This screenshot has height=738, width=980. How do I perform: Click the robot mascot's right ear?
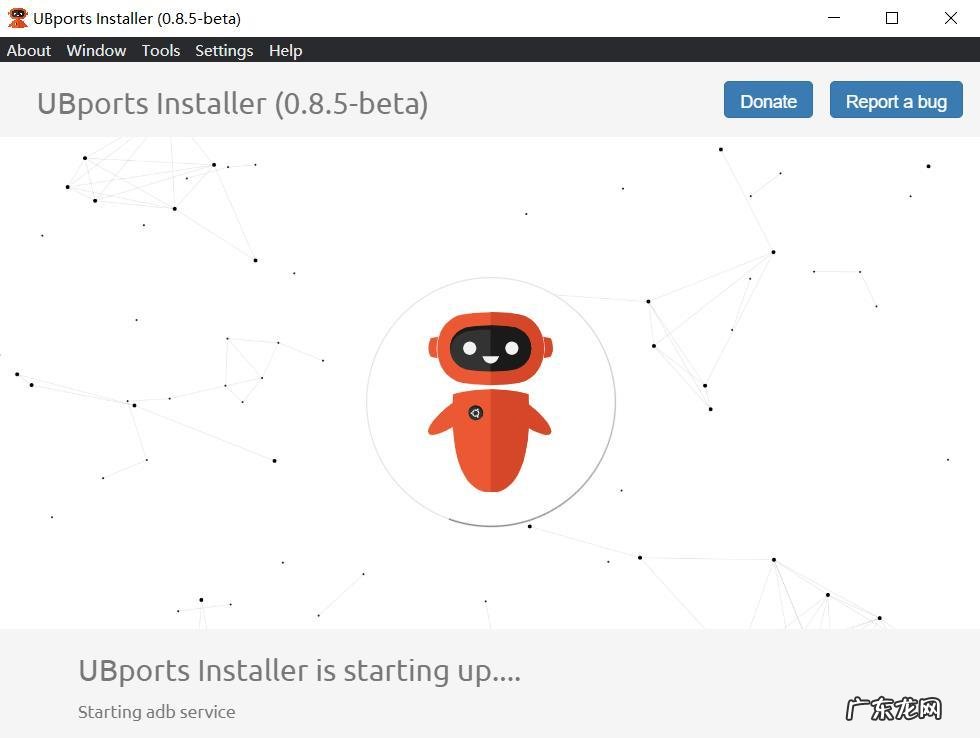coord(547,347)
